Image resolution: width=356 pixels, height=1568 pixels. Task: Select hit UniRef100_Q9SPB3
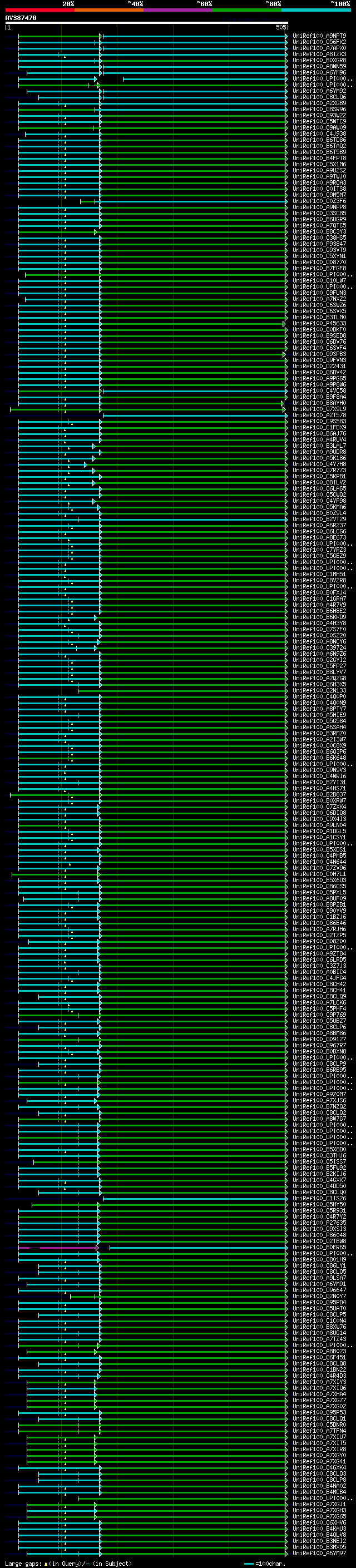coord(319,354)
